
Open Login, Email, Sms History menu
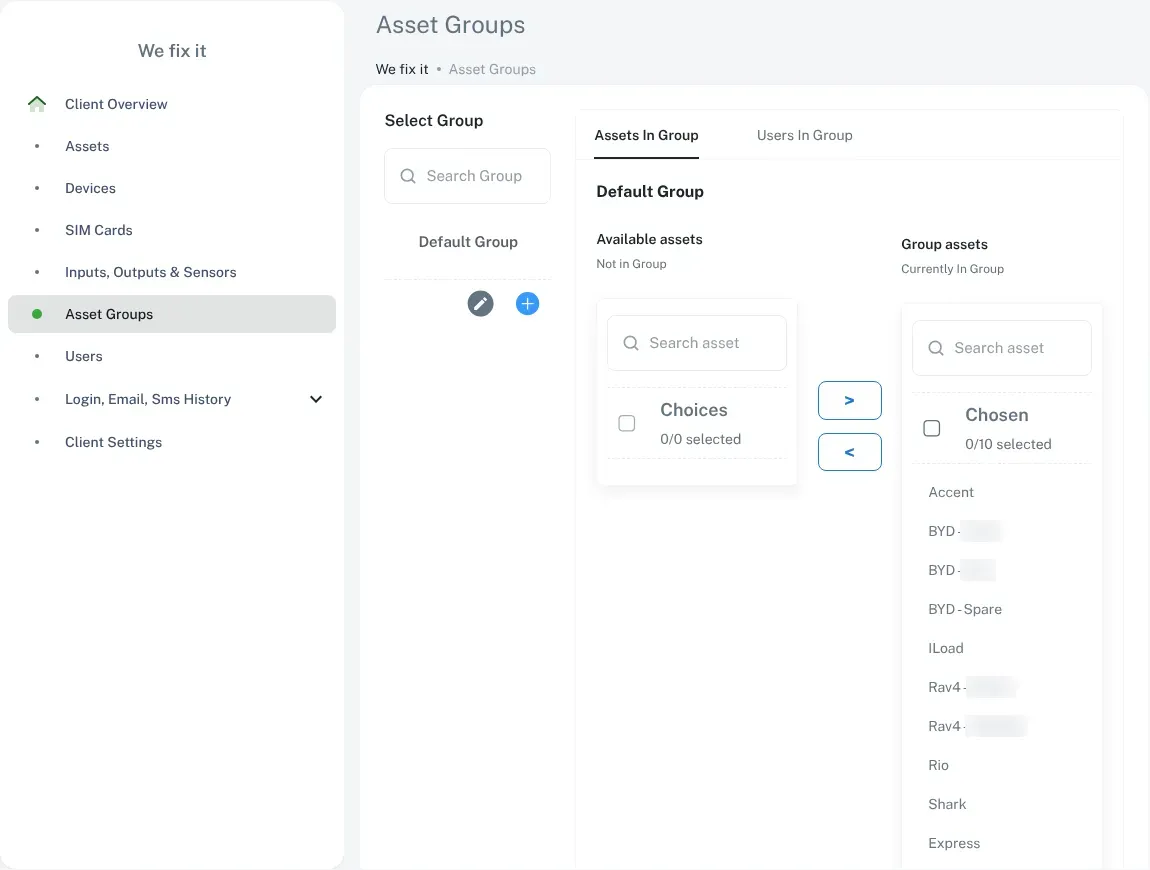pos(148,399)
